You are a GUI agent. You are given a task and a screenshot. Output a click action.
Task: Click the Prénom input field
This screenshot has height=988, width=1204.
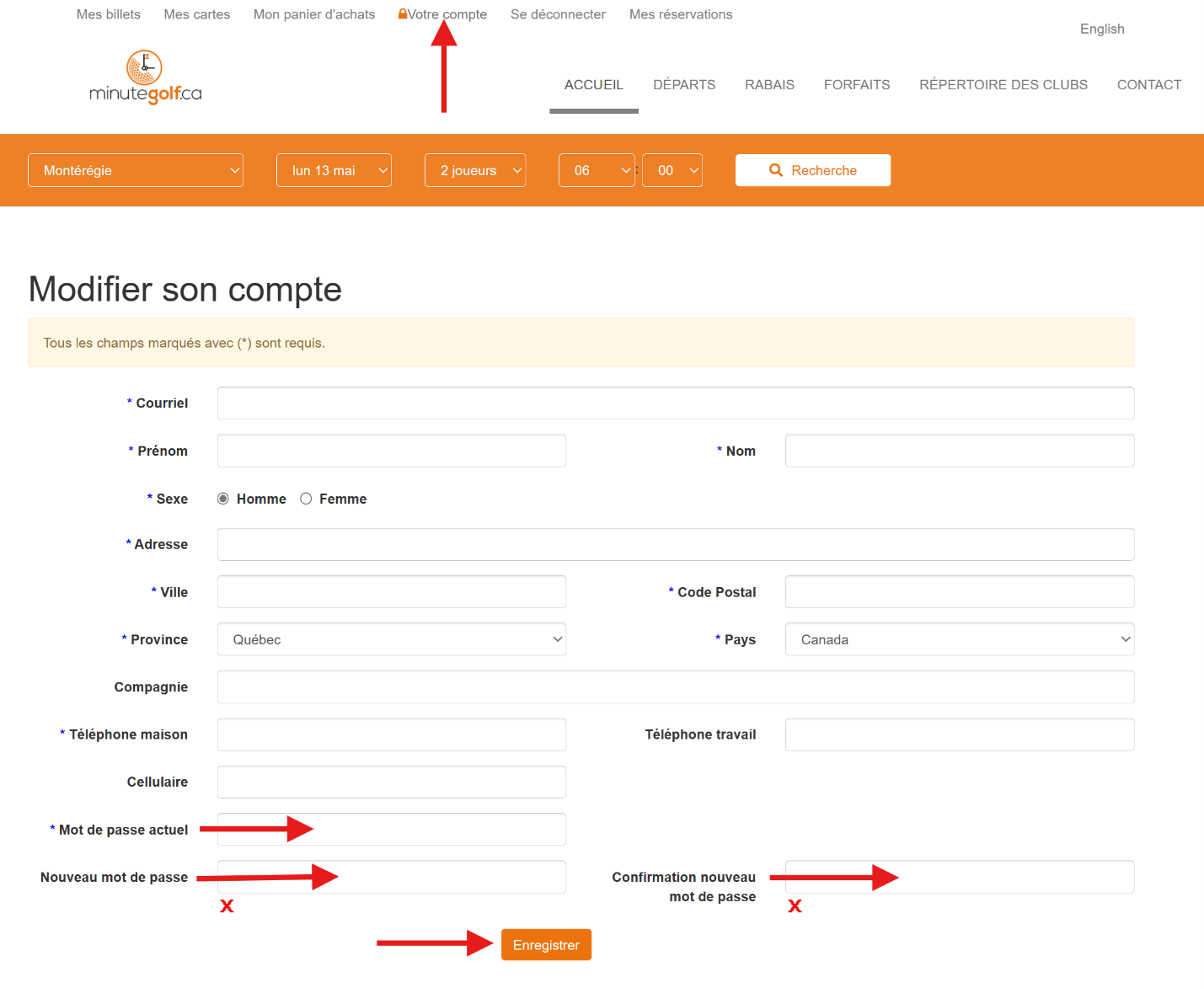pos(392,451)
